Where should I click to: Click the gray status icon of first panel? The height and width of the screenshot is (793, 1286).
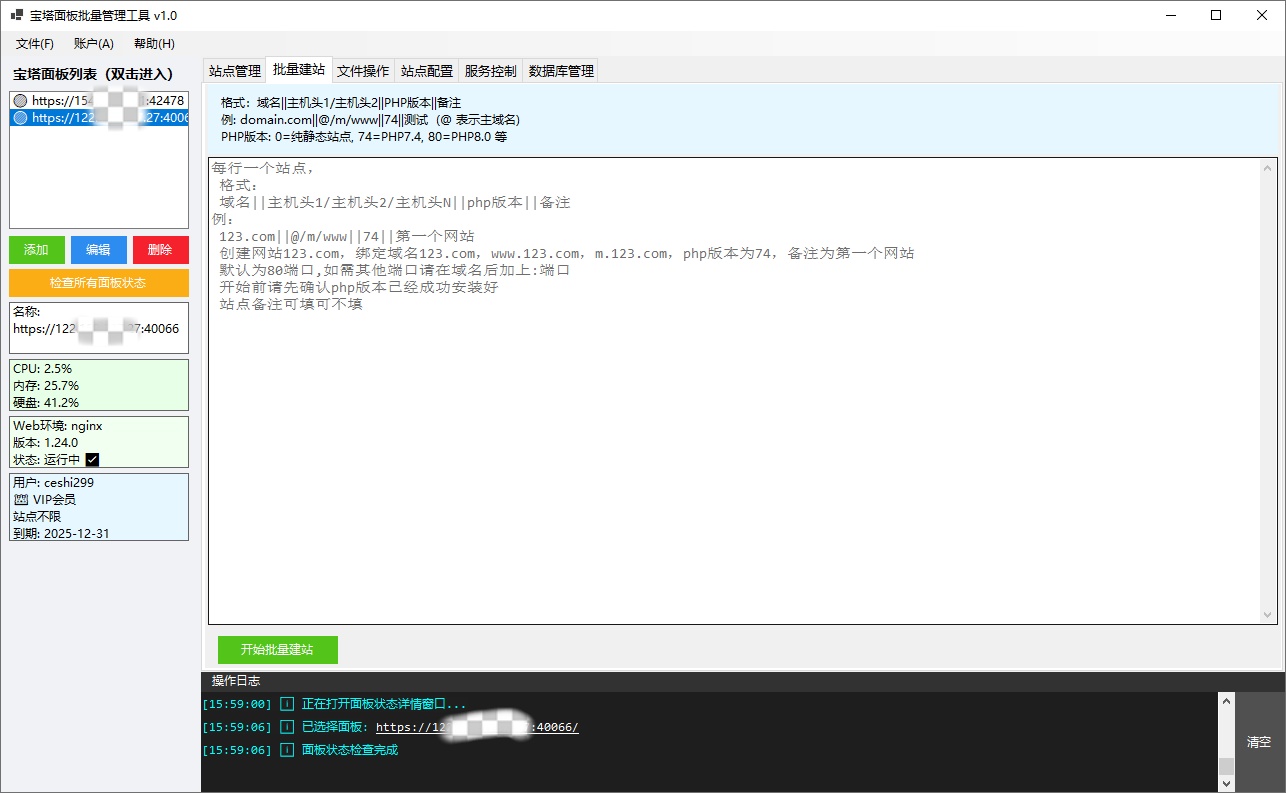[20, 101]
